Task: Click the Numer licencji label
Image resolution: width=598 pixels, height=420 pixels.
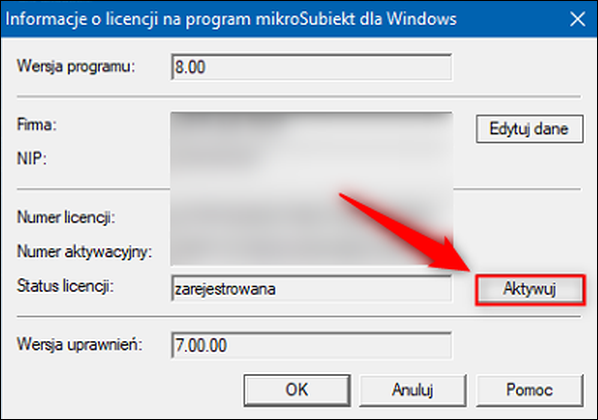Action: (x=66, y=217)
